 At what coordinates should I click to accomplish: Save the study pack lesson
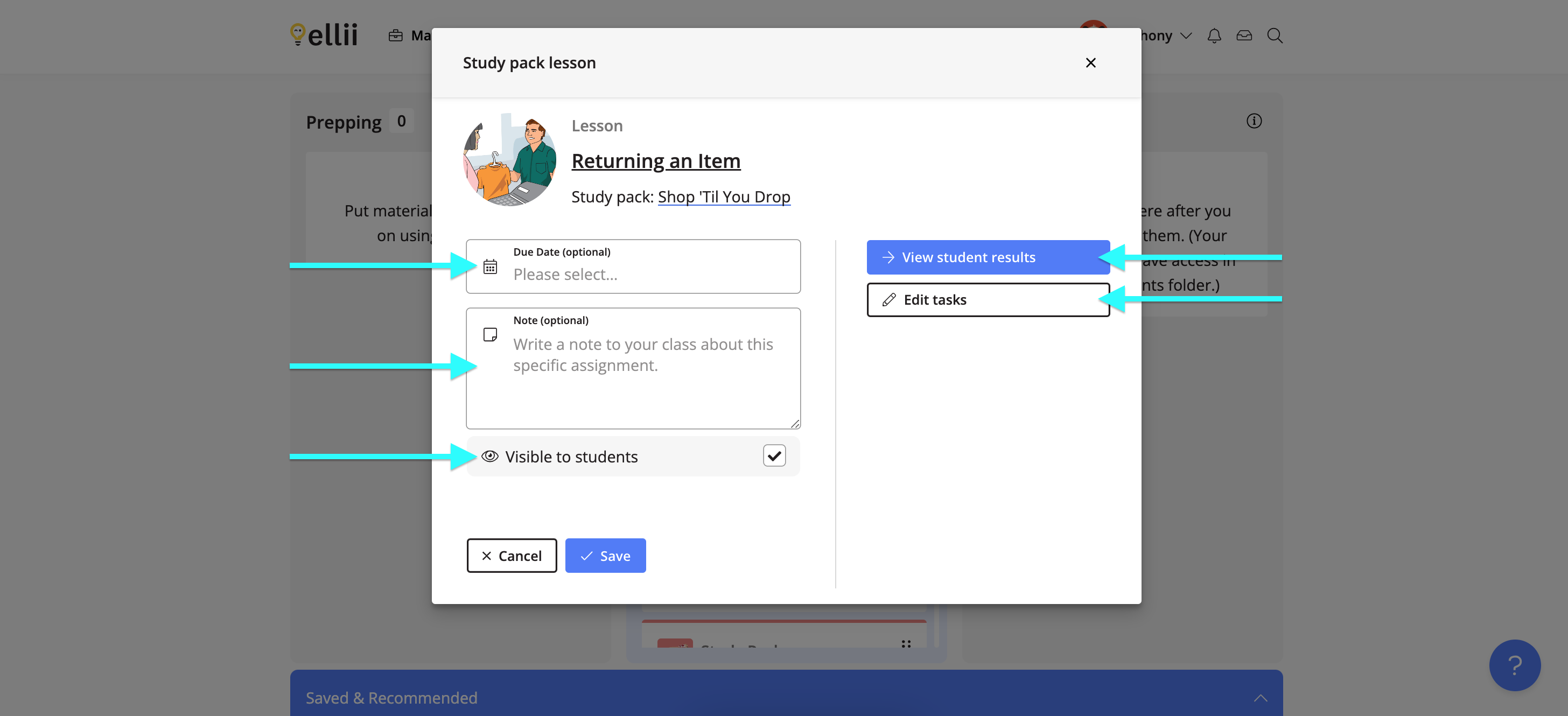pos(605,556)
